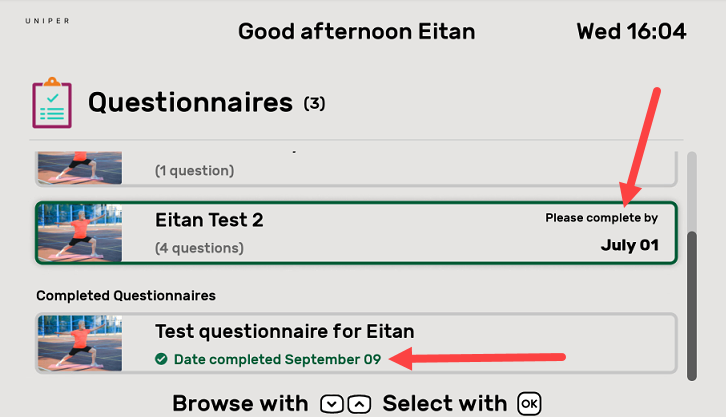Open the Eitan Test 2 questionnaire
The image size is (726, 417).
coord(355,233)
